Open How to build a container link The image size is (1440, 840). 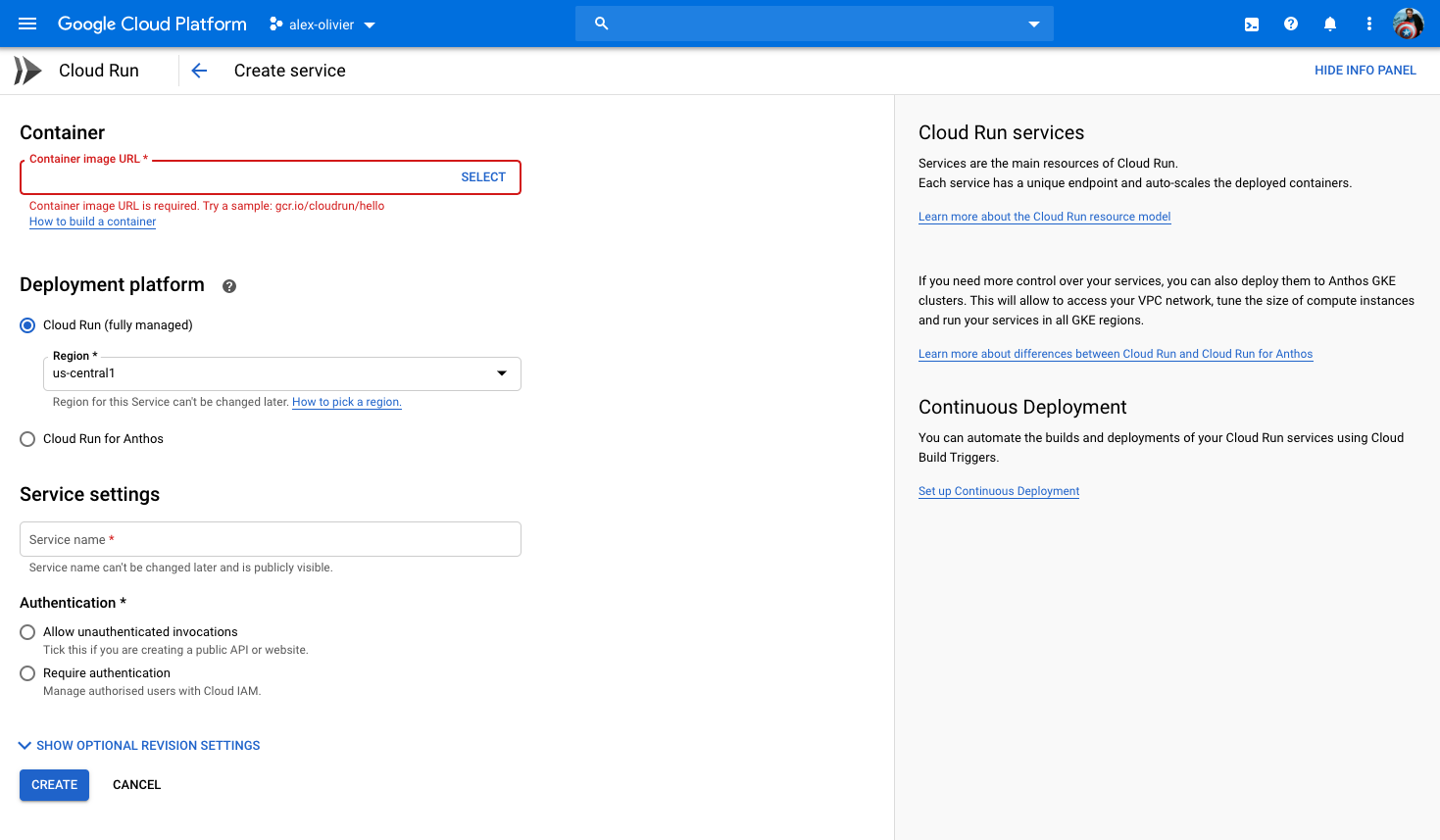pos(92,222)
